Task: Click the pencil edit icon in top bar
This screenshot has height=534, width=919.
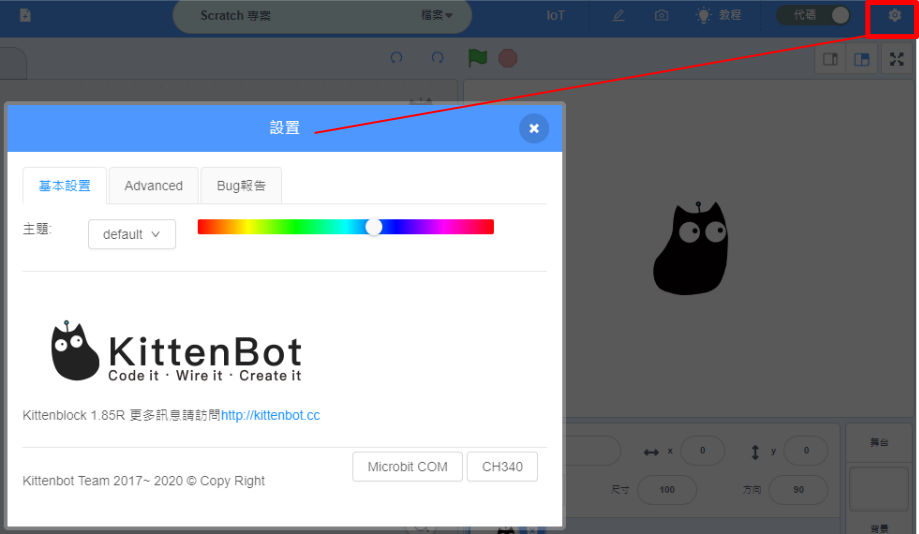Action: point(618,16)
